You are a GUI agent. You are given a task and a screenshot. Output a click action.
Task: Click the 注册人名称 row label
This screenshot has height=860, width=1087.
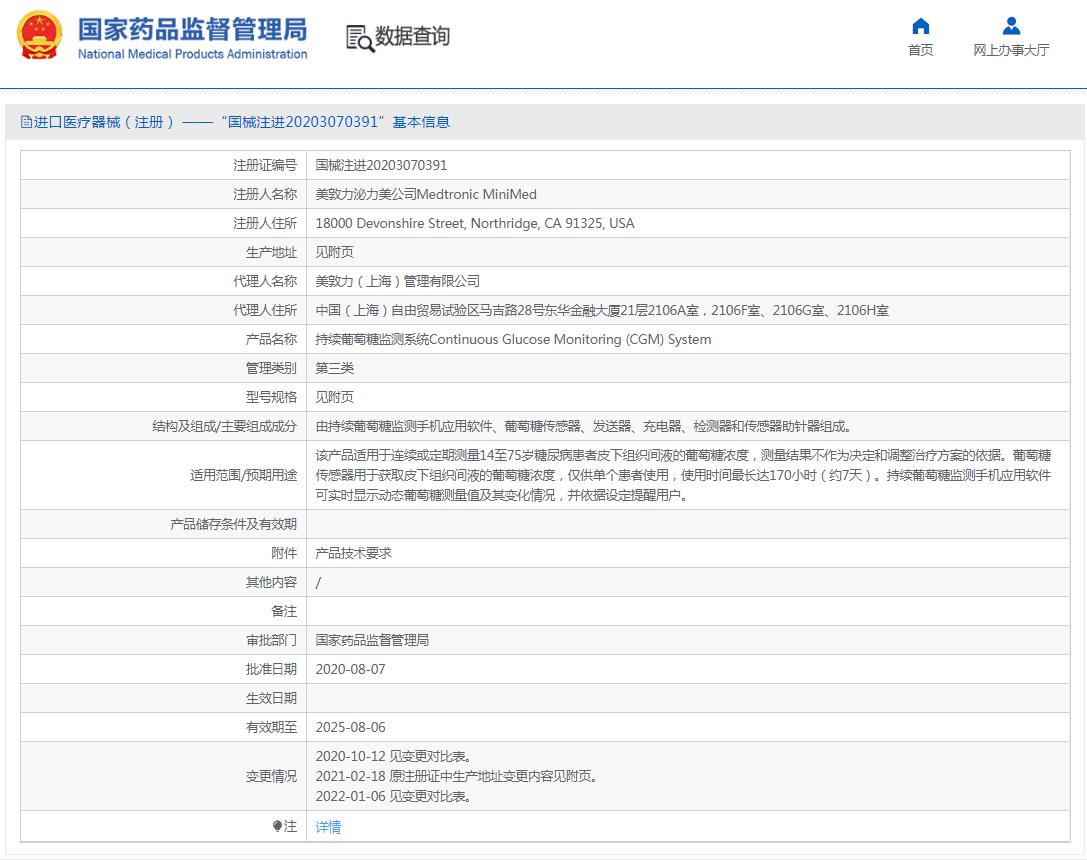coord(265,194)
